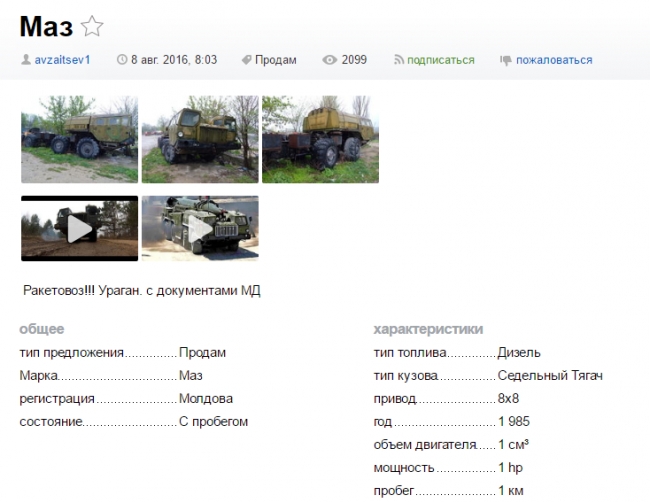This screenshot has height=502, width=650.
Task: Add listing to favorites with star icon
Action: [x=92, y=27]
